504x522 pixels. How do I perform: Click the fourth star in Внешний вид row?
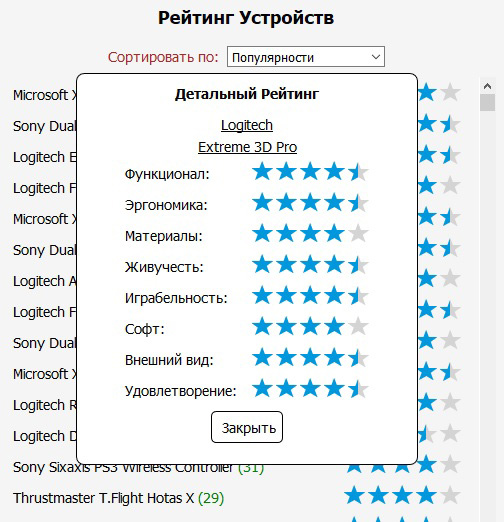click(334, 358)
